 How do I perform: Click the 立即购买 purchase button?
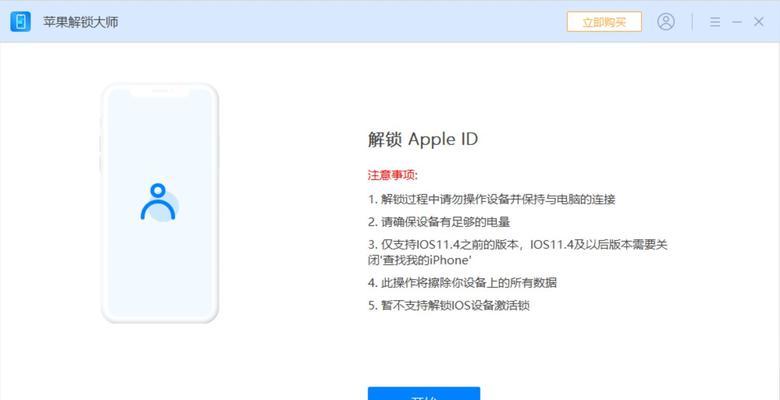pos(604,22)
